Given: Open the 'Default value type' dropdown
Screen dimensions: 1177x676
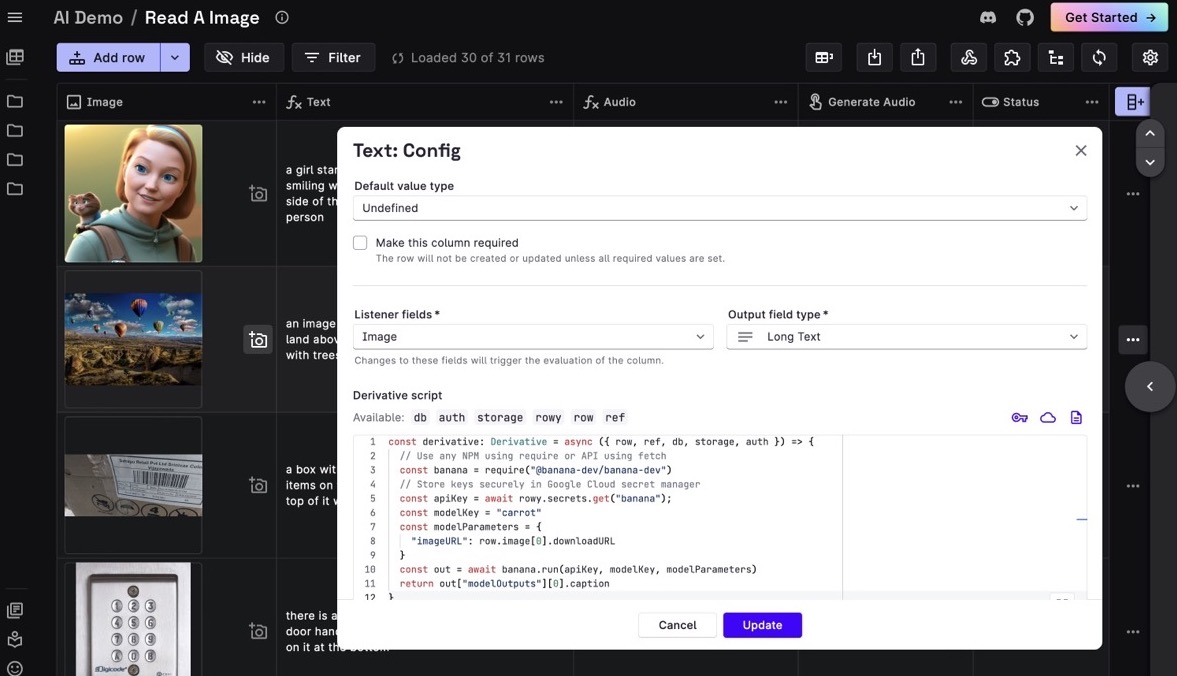Looking at the screenshot, I should [x=719, y=207].
